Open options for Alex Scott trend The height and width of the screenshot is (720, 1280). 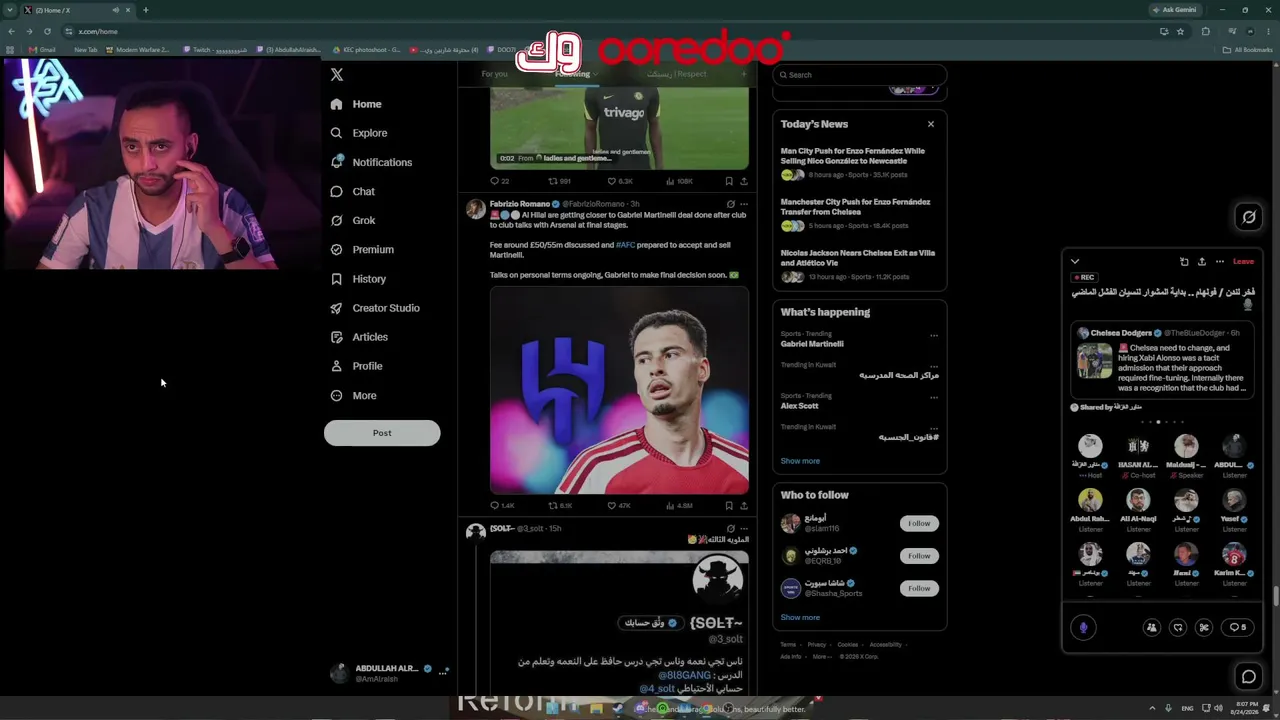point(934,398)
